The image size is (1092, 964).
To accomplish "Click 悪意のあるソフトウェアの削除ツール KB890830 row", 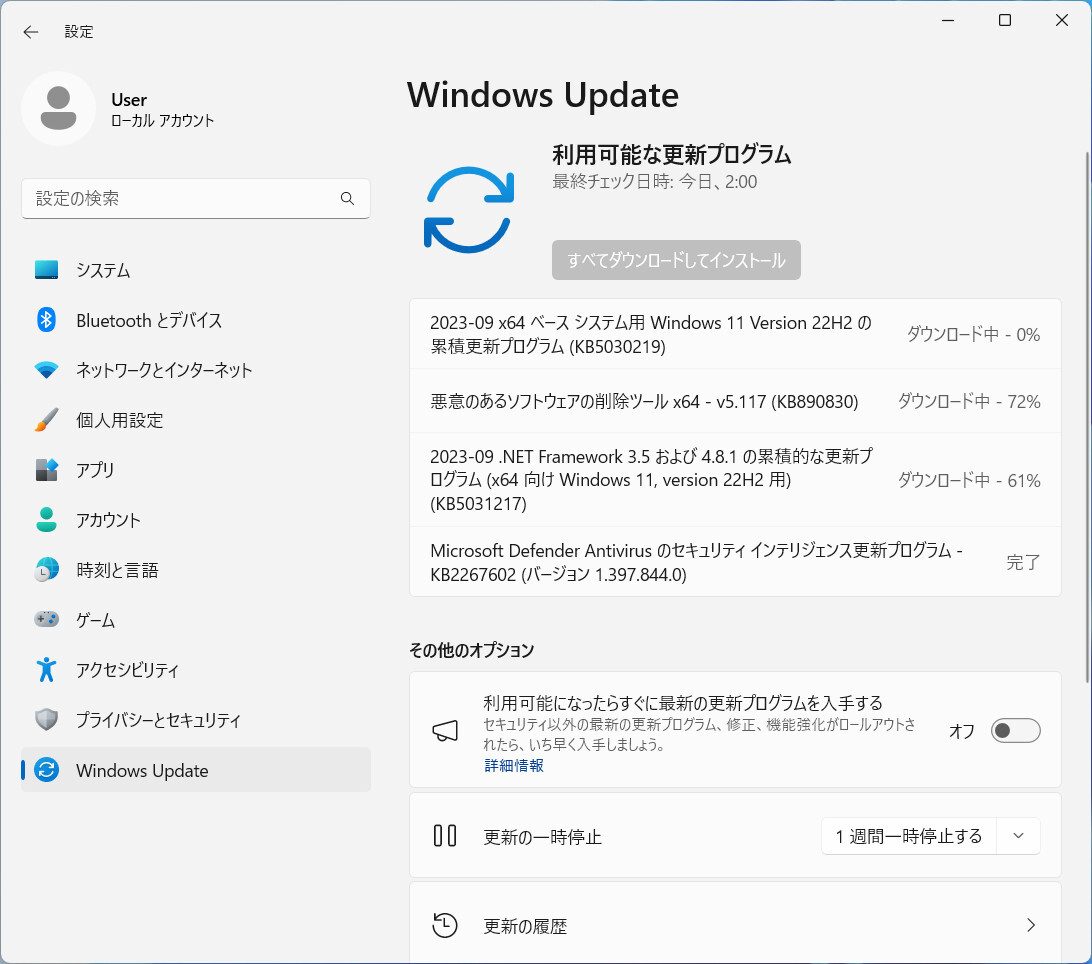I will [735, 401].
